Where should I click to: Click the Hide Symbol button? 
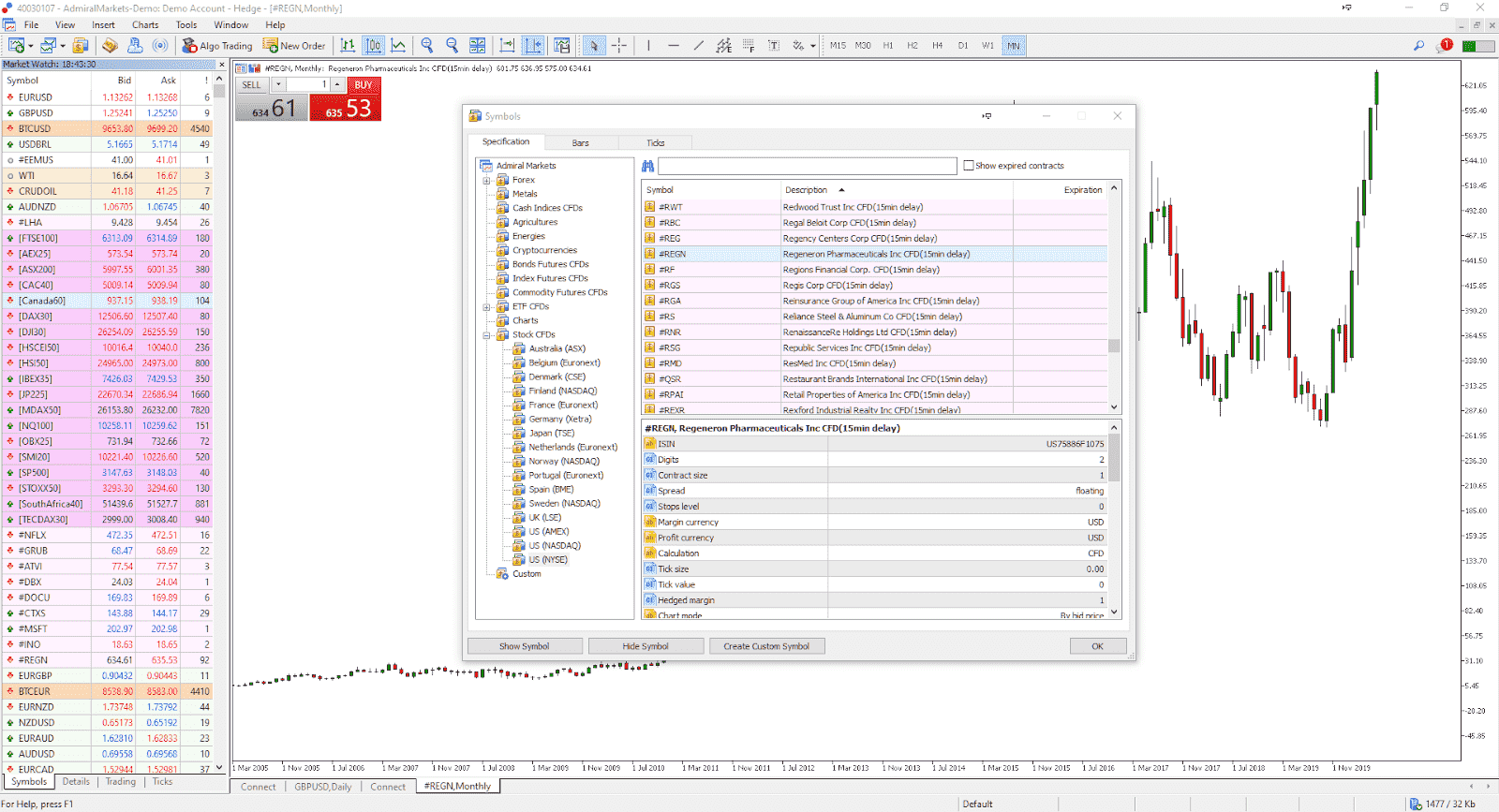coord(646,646)
